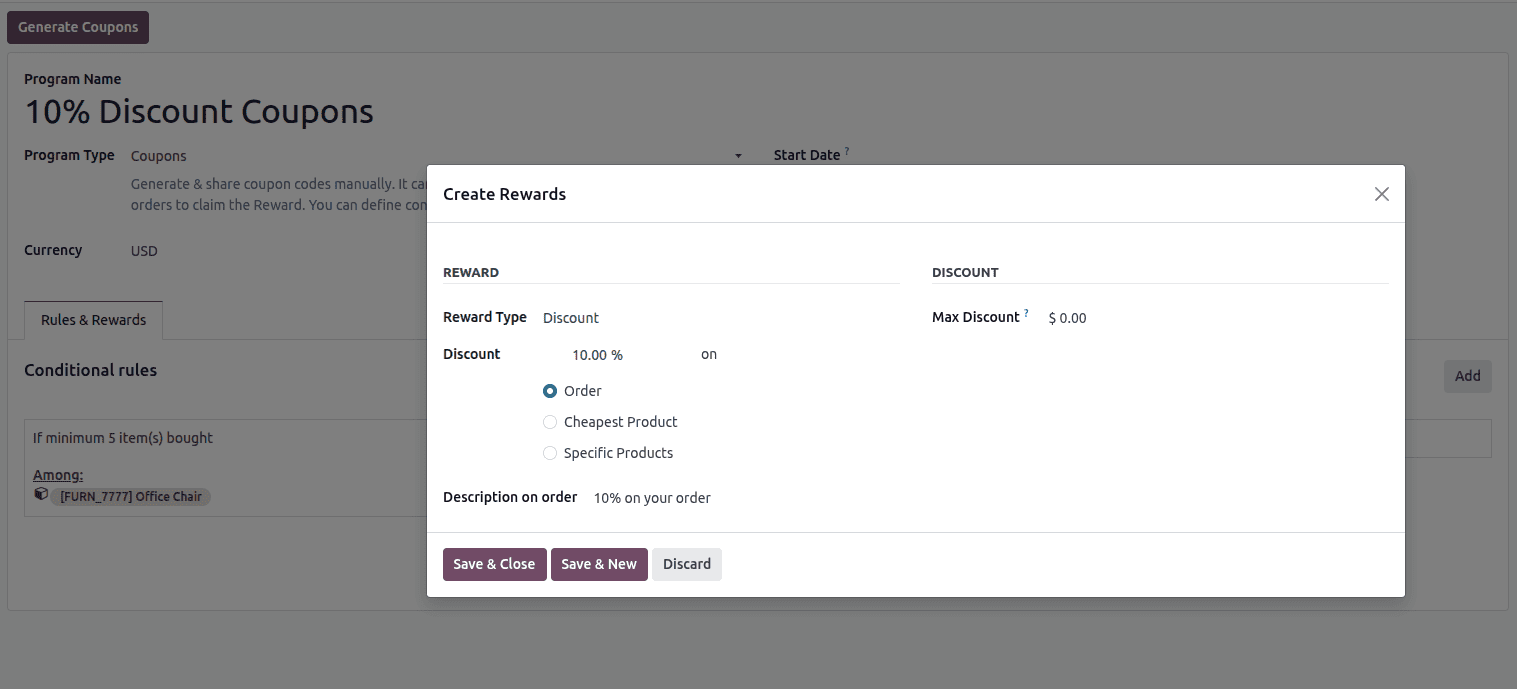Viewport: 1517px width, 689px height.
Task: Click Save & Close to save the reward
Action: [x=494, y=564]
